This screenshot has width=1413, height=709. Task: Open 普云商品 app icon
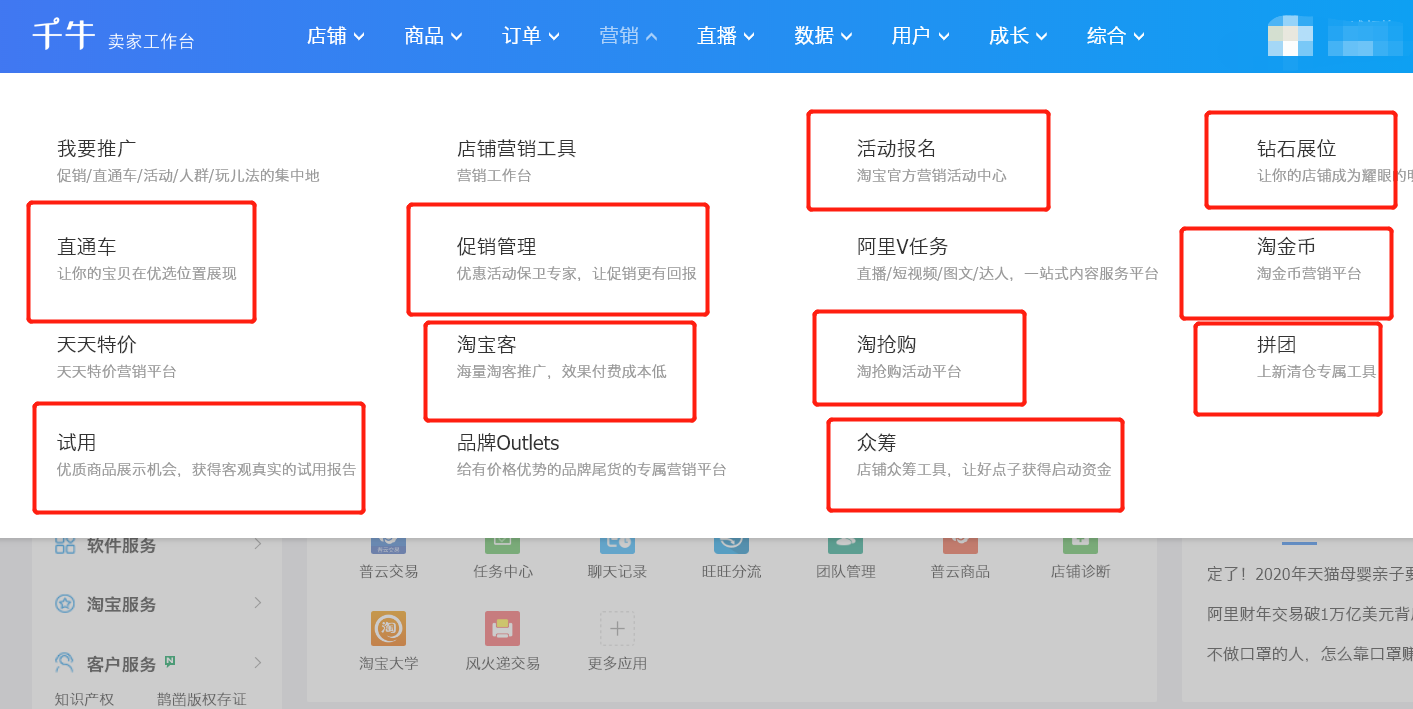[x=960, y=545]
